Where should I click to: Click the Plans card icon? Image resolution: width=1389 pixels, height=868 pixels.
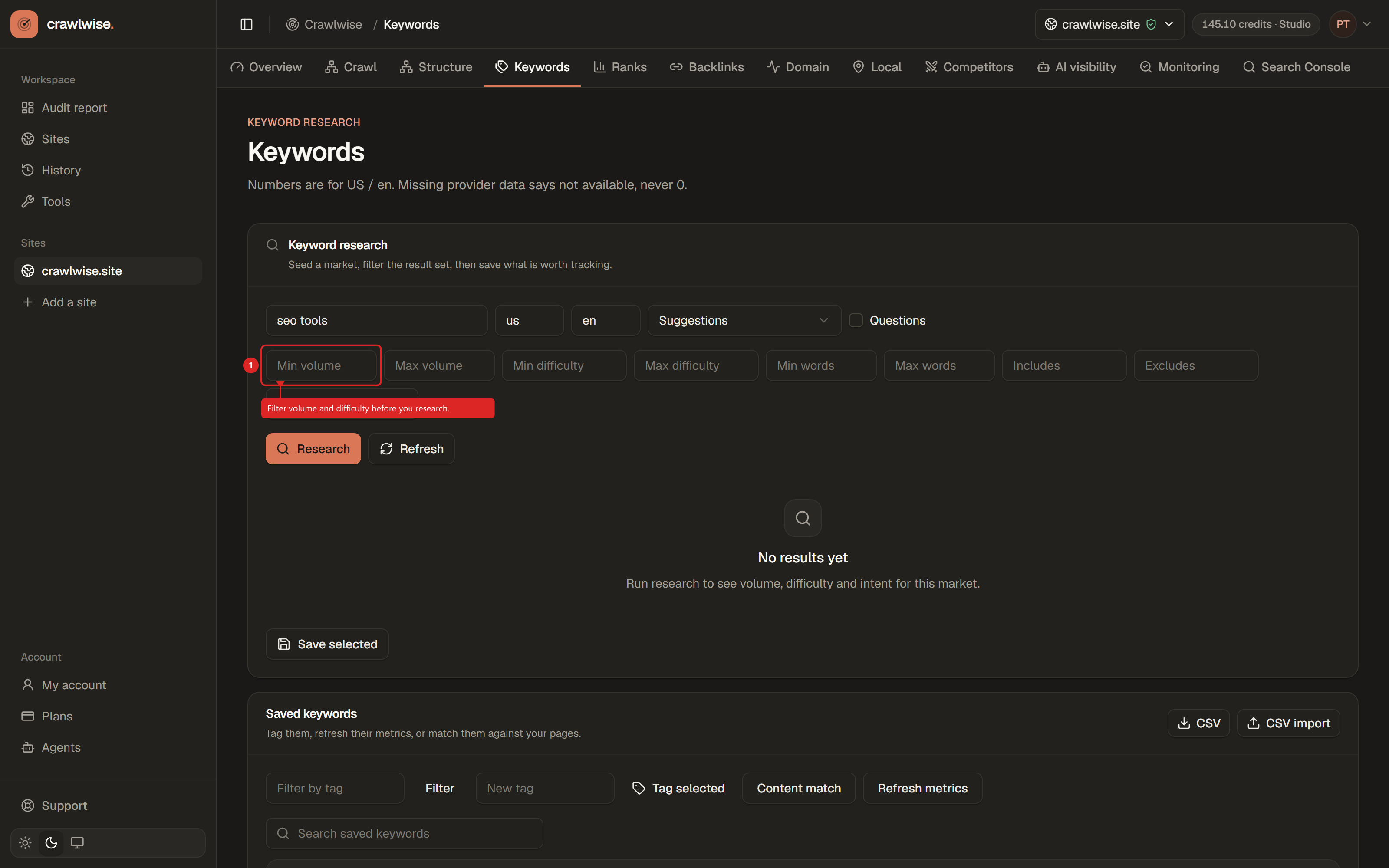27,716
